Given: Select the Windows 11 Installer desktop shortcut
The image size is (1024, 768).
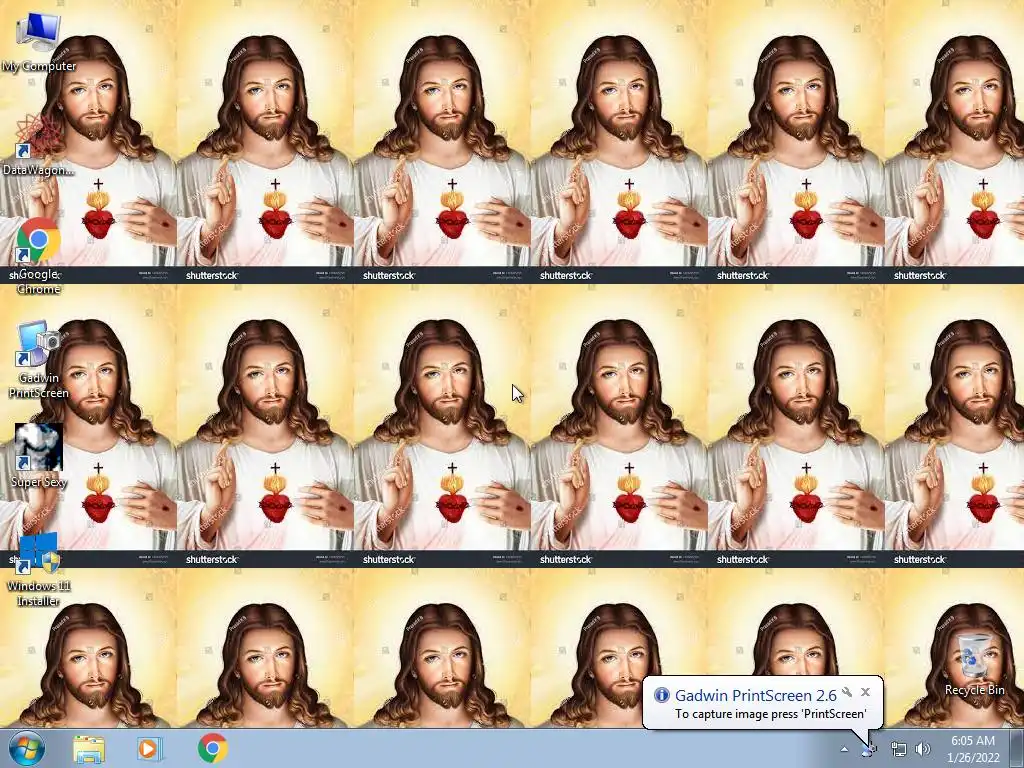Looking at the screenshot, I should 39,569.
